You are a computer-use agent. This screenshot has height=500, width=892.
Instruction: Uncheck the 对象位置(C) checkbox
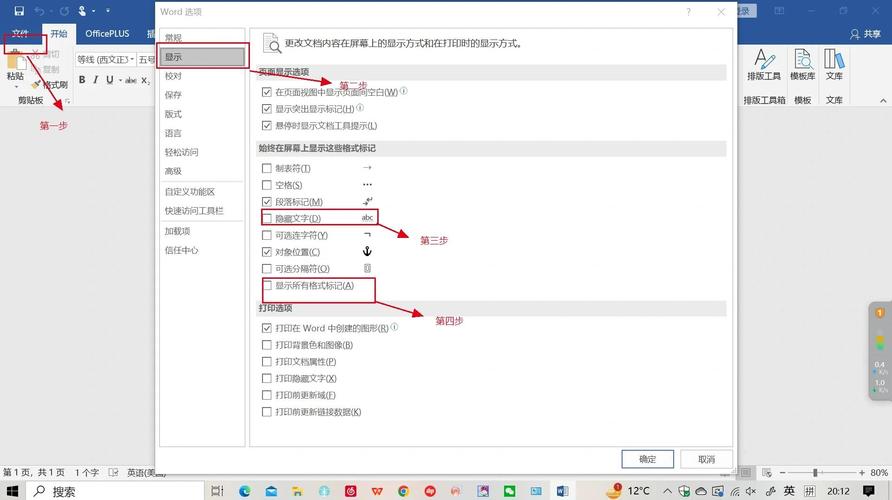coord(266,252)
